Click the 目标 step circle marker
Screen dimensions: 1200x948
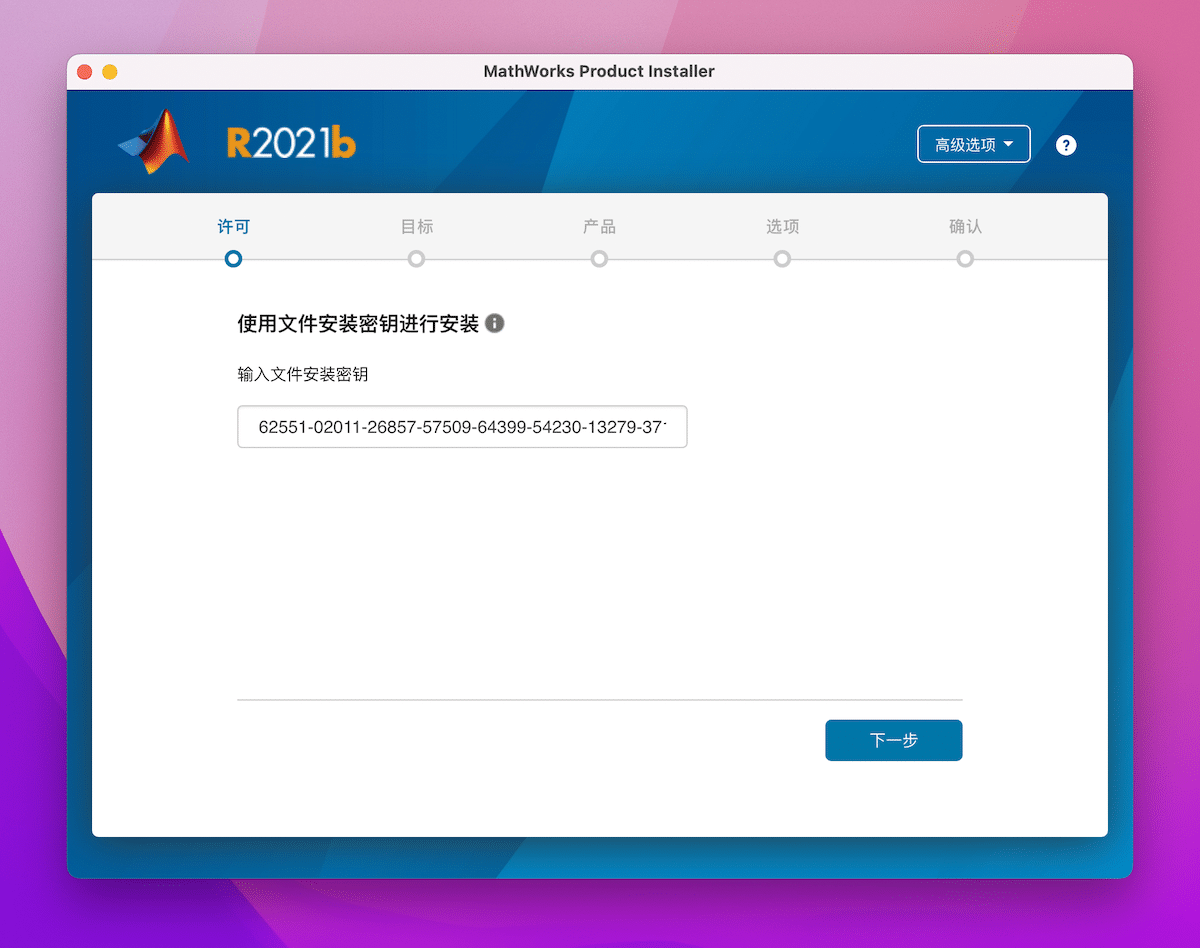[416, 259]
